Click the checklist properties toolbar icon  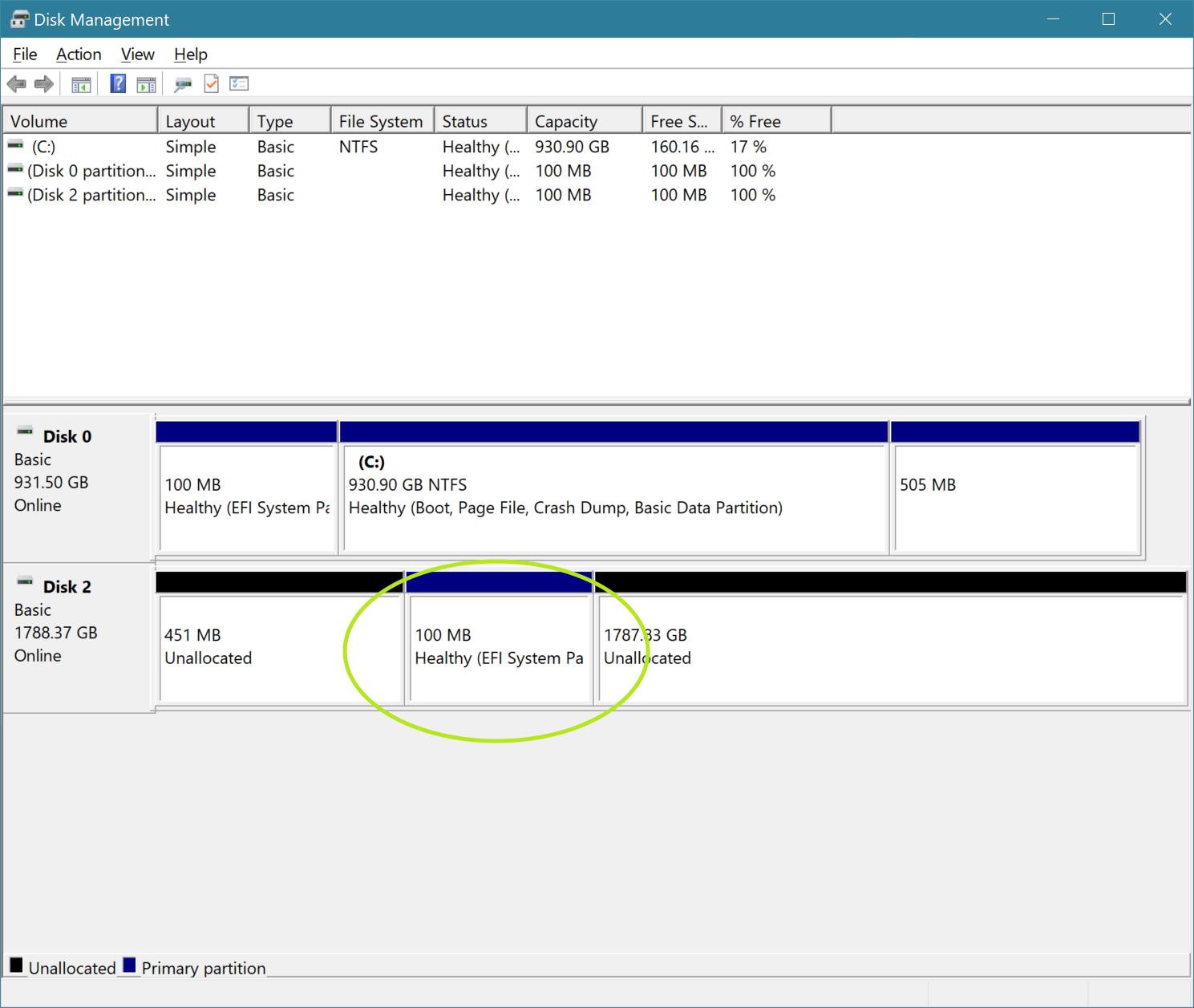tap(238, 83)
